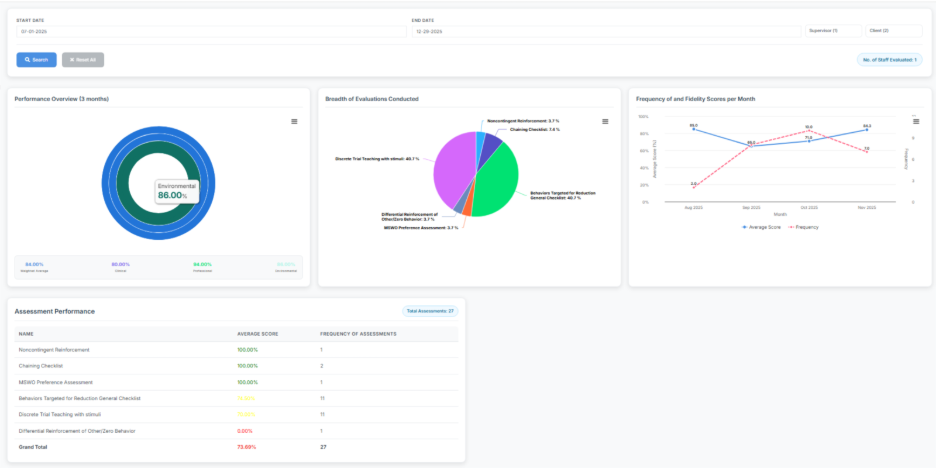Click the FREQUENCY OF ASSESSMENTS column header
The height and width of the screenshot is (468, 936).
pos(358,334)
